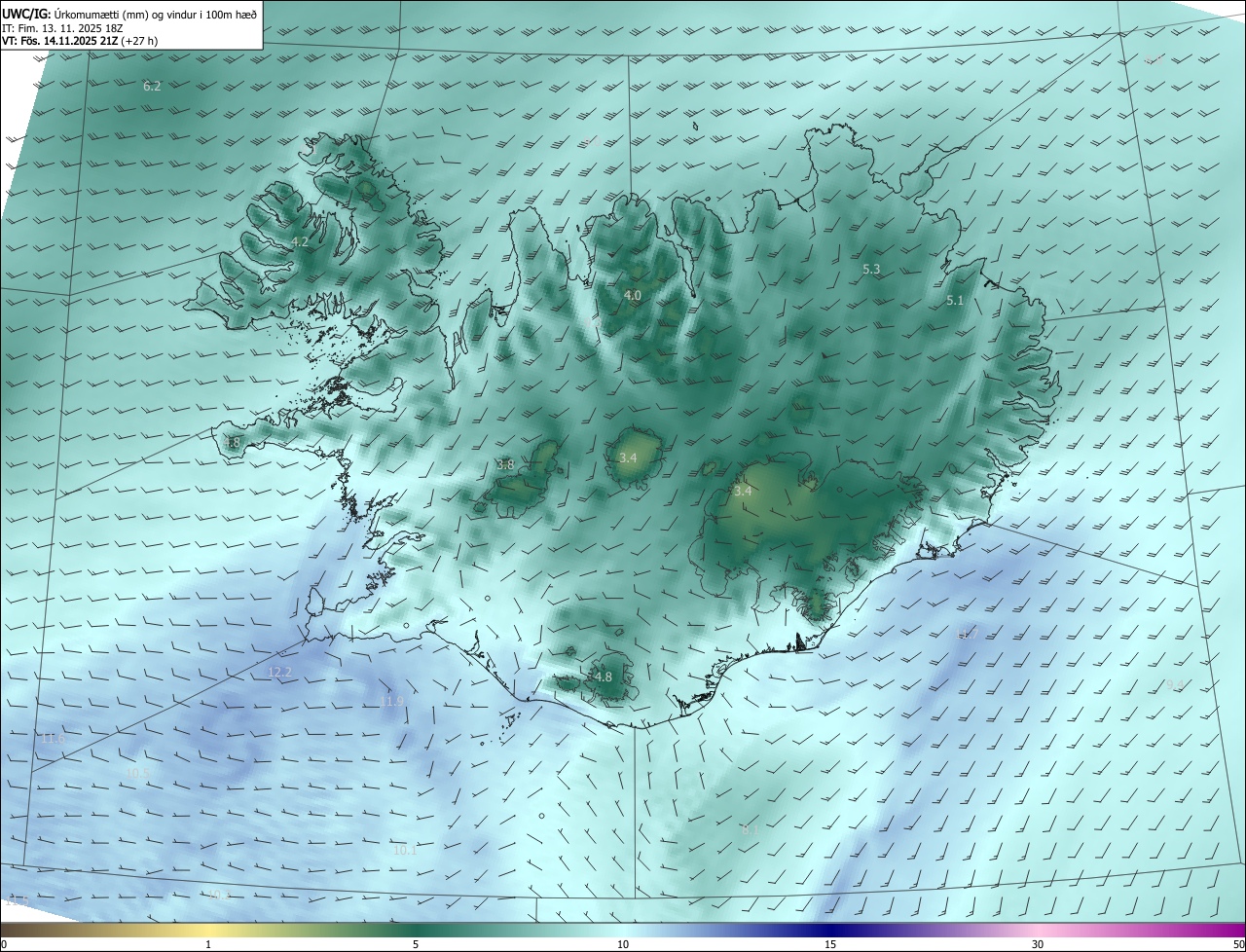
Task: Click the 11.6 value in the southwest sea
Action: [x=54, y=739]
